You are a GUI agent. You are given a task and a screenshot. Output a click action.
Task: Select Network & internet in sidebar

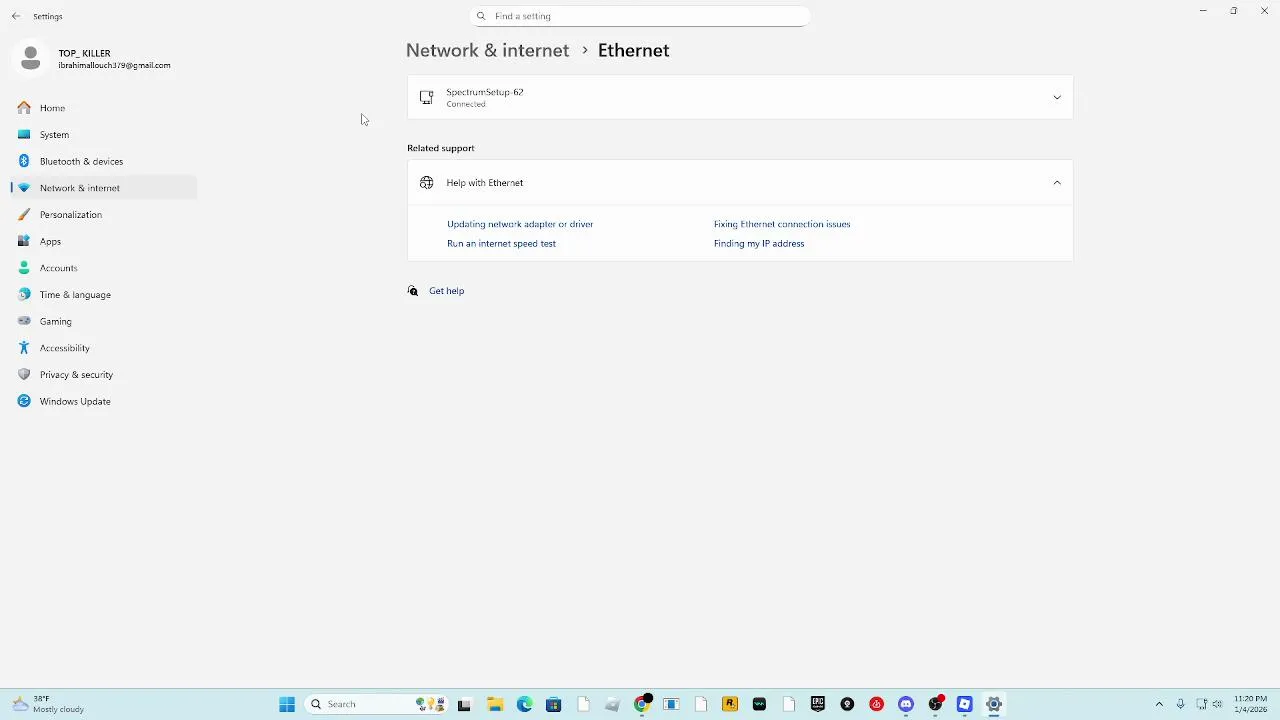click(x=104, y=188)
